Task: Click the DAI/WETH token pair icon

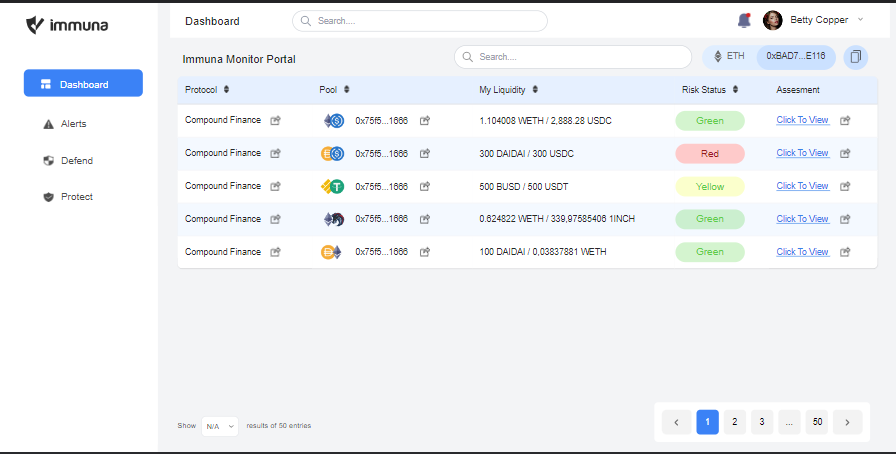Action: coord(331,252)
